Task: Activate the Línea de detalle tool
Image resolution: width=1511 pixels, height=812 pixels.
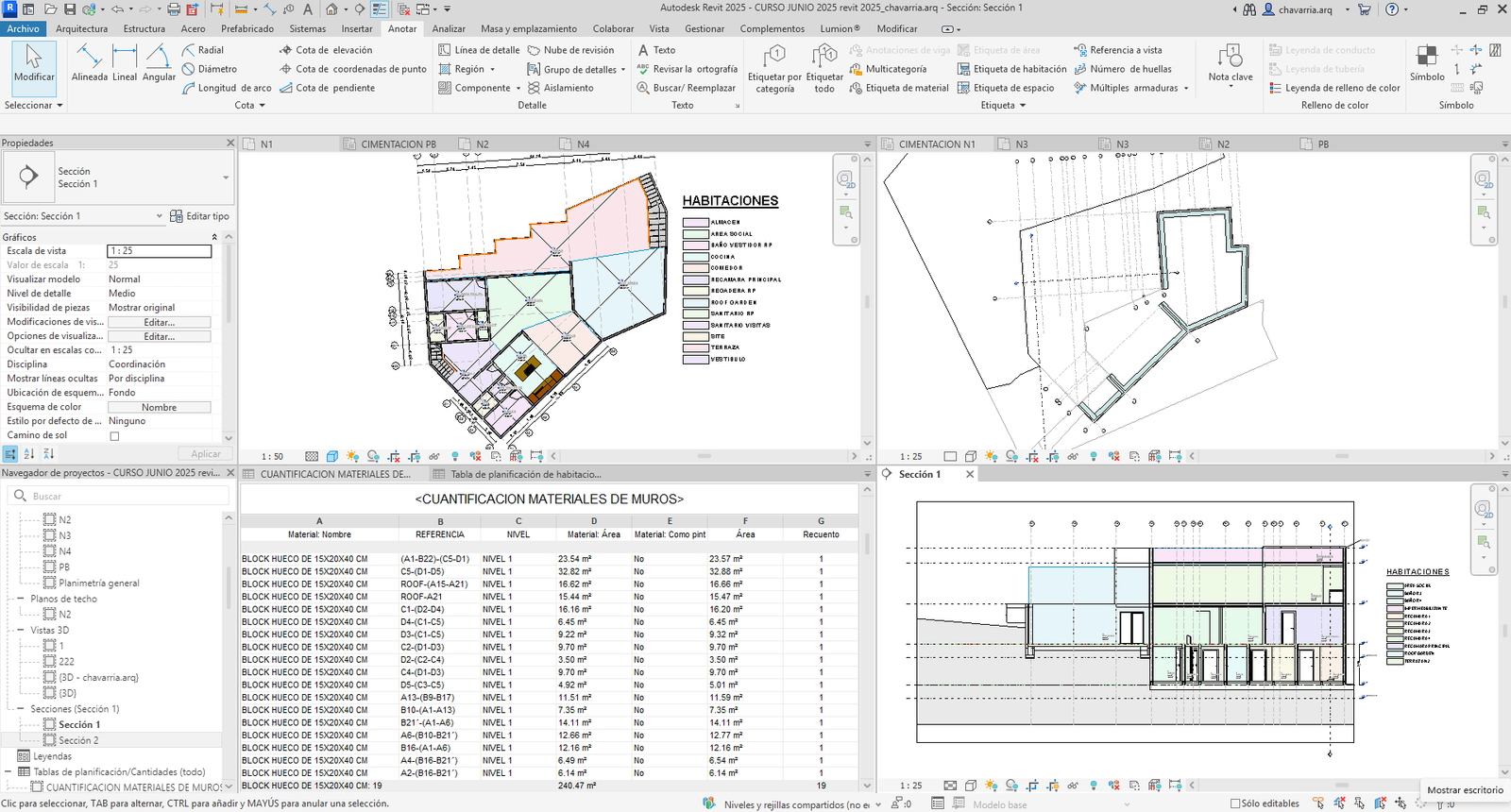Action: click(479, 50)
